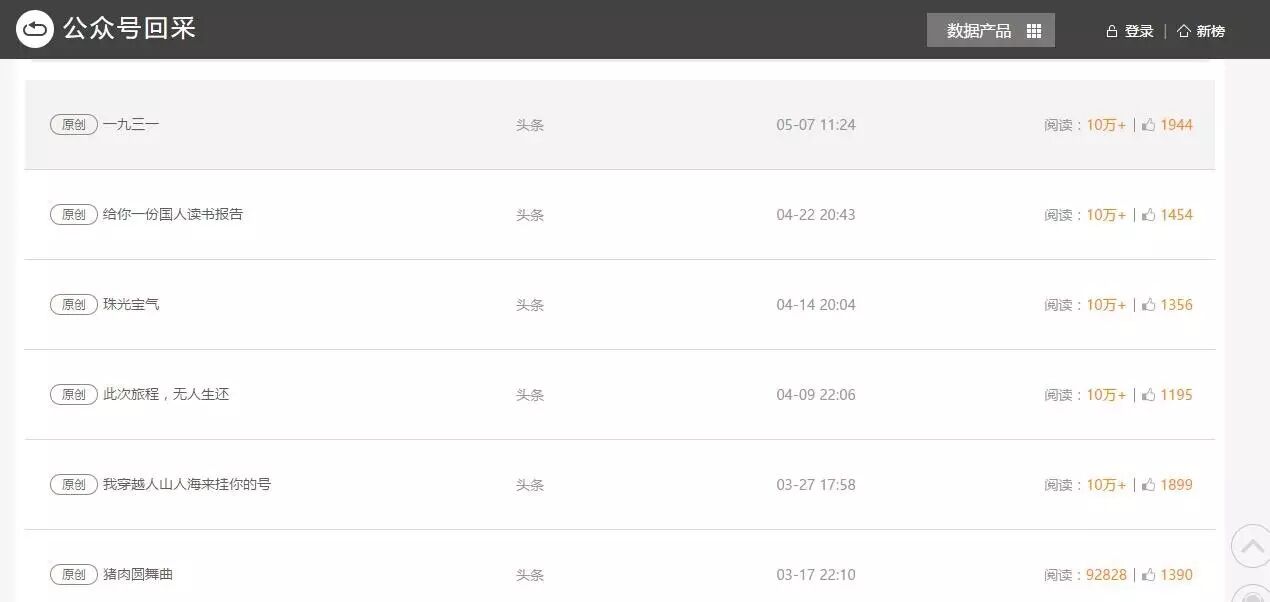Click thumbs-up icon for 一九三一 article
Image resolution: width=1270 pixels, height=602 pixels.
pos(1148,125)
